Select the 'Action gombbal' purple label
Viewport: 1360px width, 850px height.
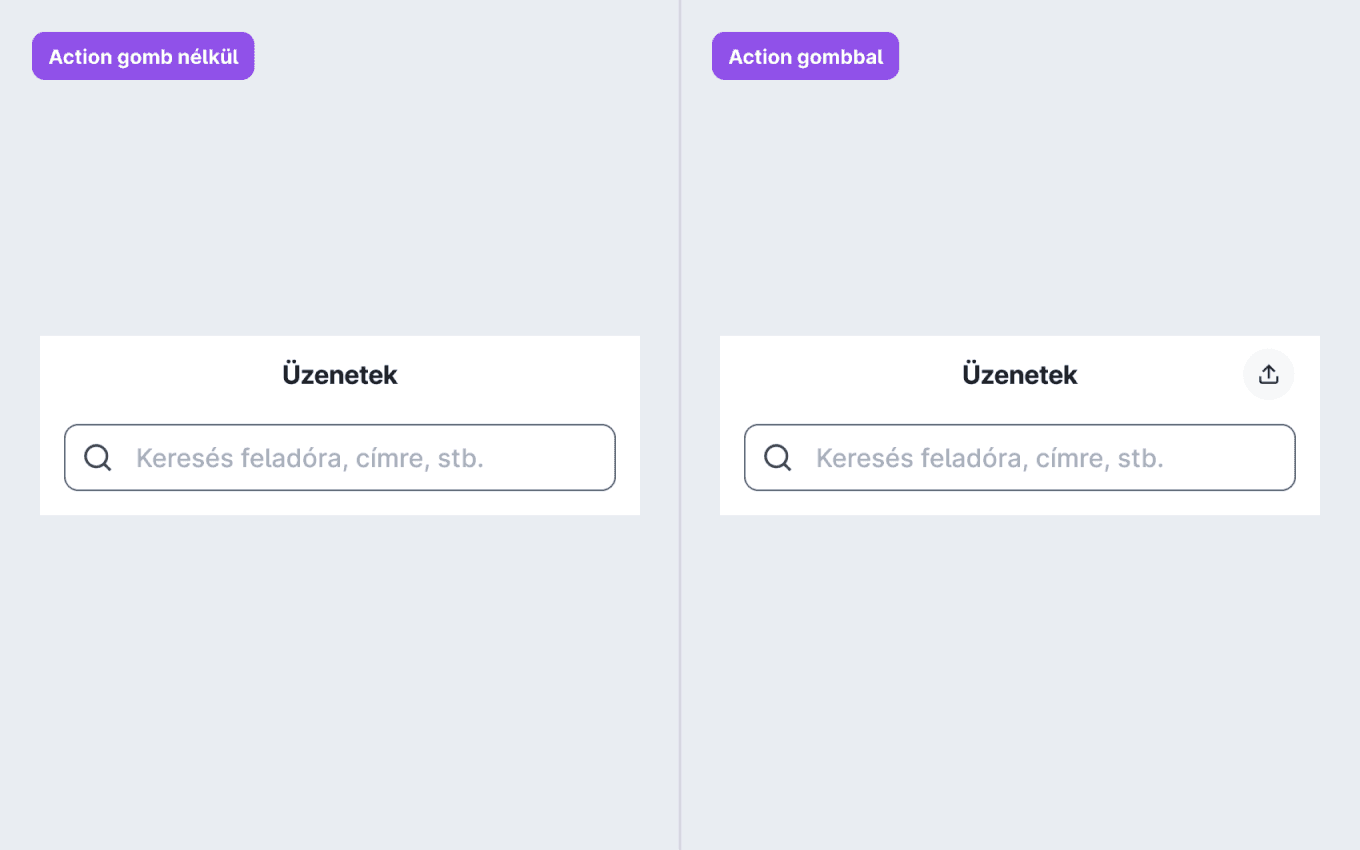[805, 56]
